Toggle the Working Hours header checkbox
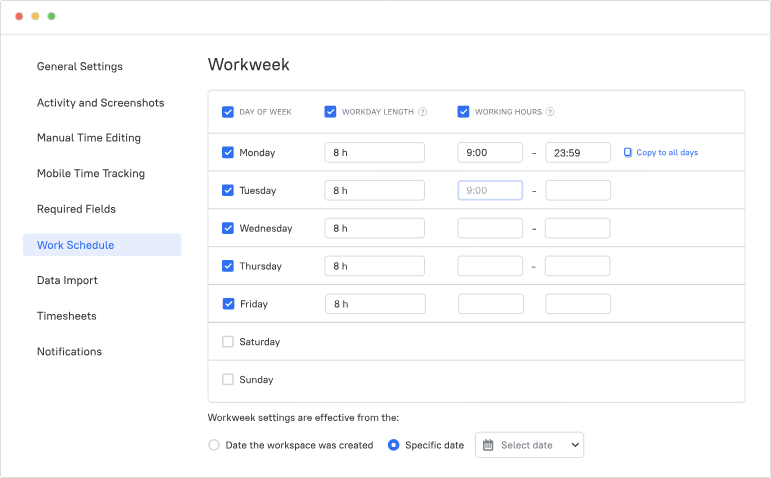The height and width of the screenshot is (478, 771). click(463, 112)
